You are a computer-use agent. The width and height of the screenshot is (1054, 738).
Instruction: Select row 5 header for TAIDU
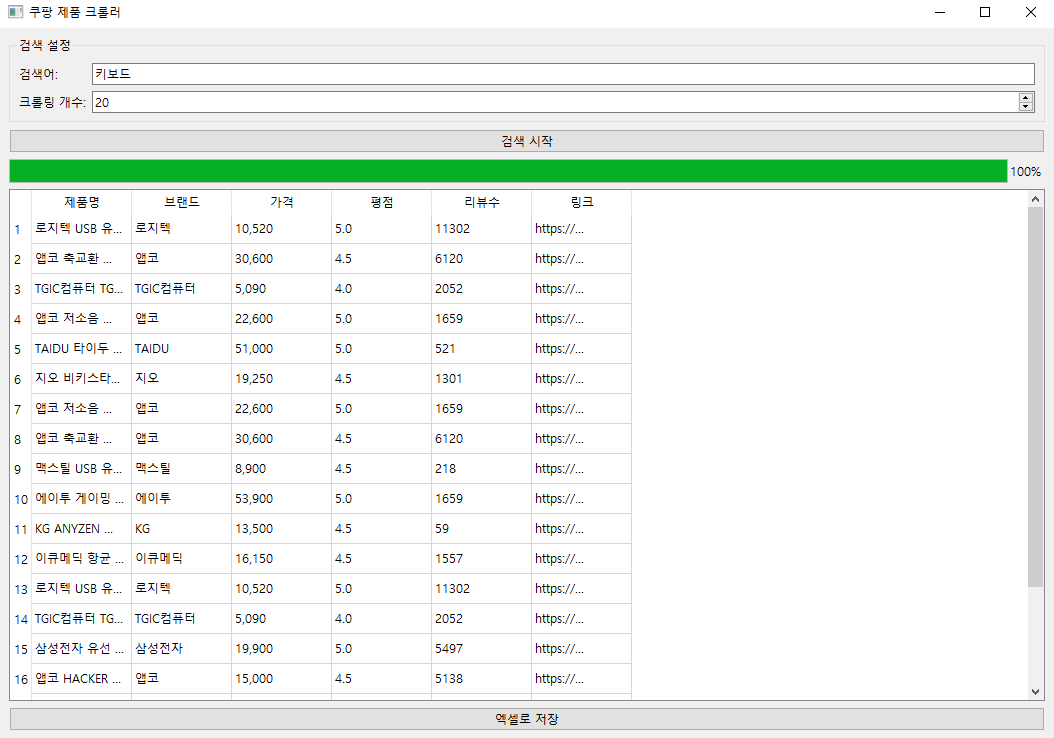tap(18, 349)
